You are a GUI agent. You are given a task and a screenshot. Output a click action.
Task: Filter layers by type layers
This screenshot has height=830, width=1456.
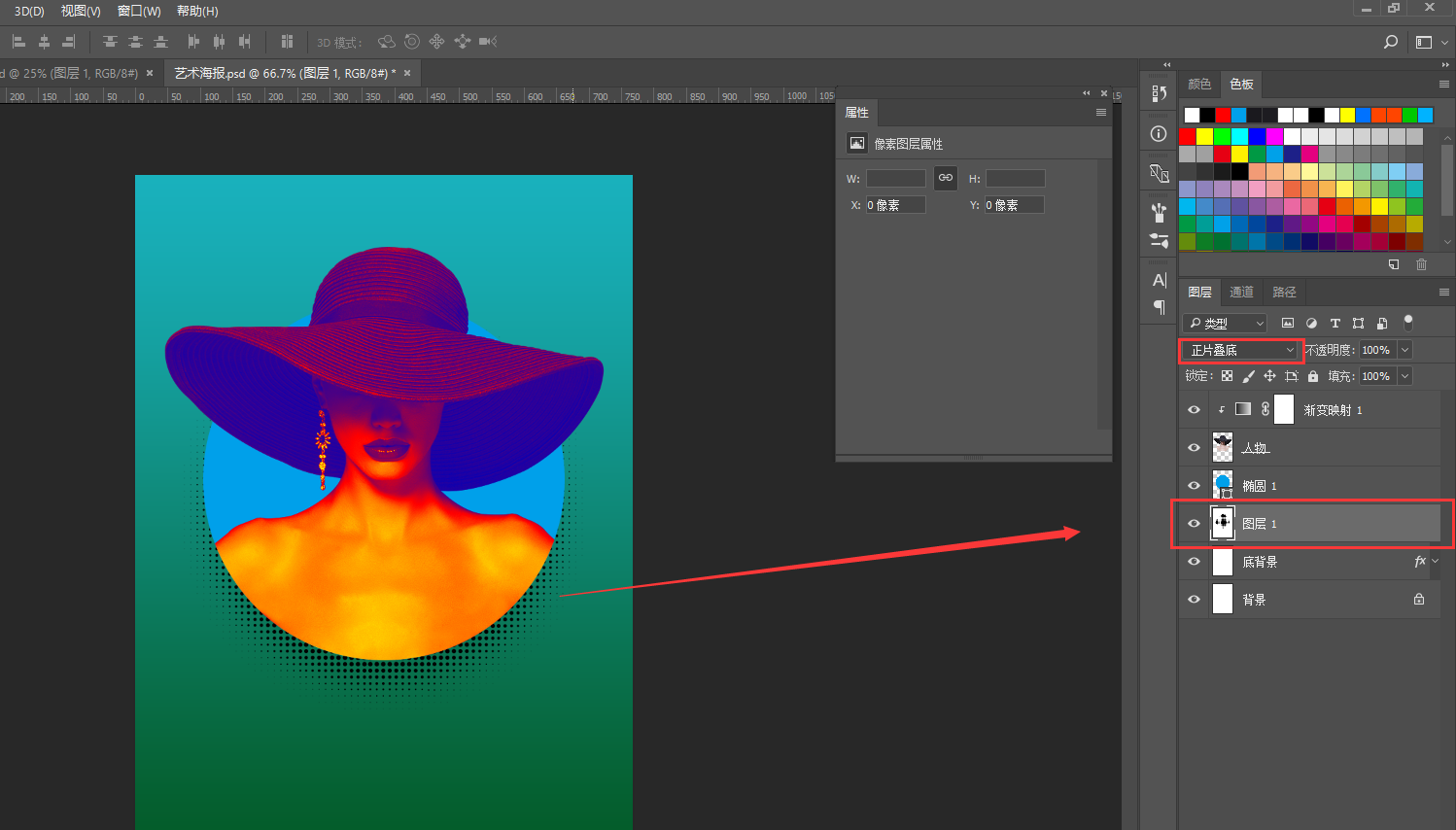(1335, 324)
